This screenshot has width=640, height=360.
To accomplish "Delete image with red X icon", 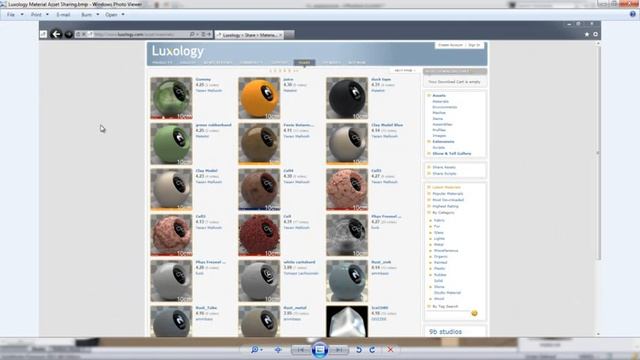I will (390, 350).
